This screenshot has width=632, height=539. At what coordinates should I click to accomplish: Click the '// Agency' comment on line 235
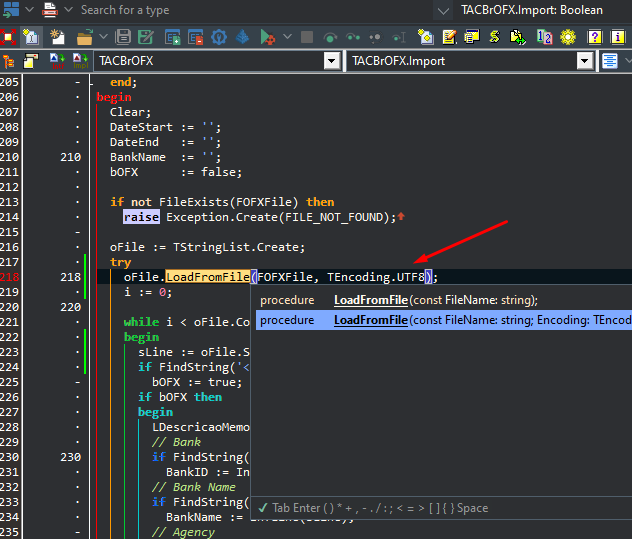(x=183, y=532)
